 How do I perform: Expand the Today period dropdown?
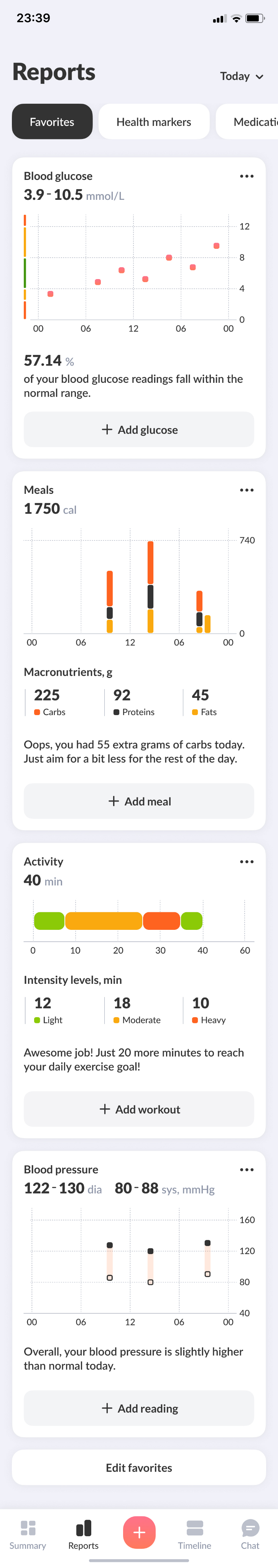(x=242, y=77)
